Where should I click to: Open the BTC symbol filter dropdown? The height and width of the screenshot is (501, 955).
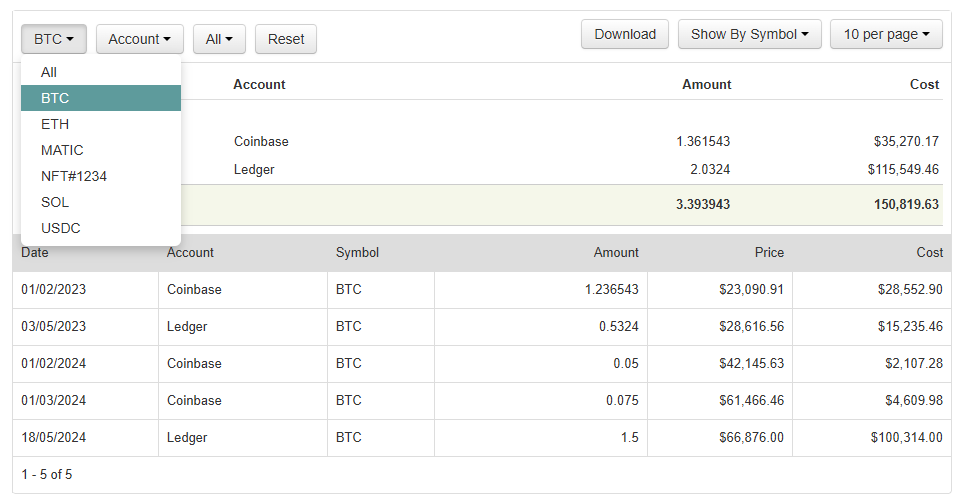tap(54, 39)
